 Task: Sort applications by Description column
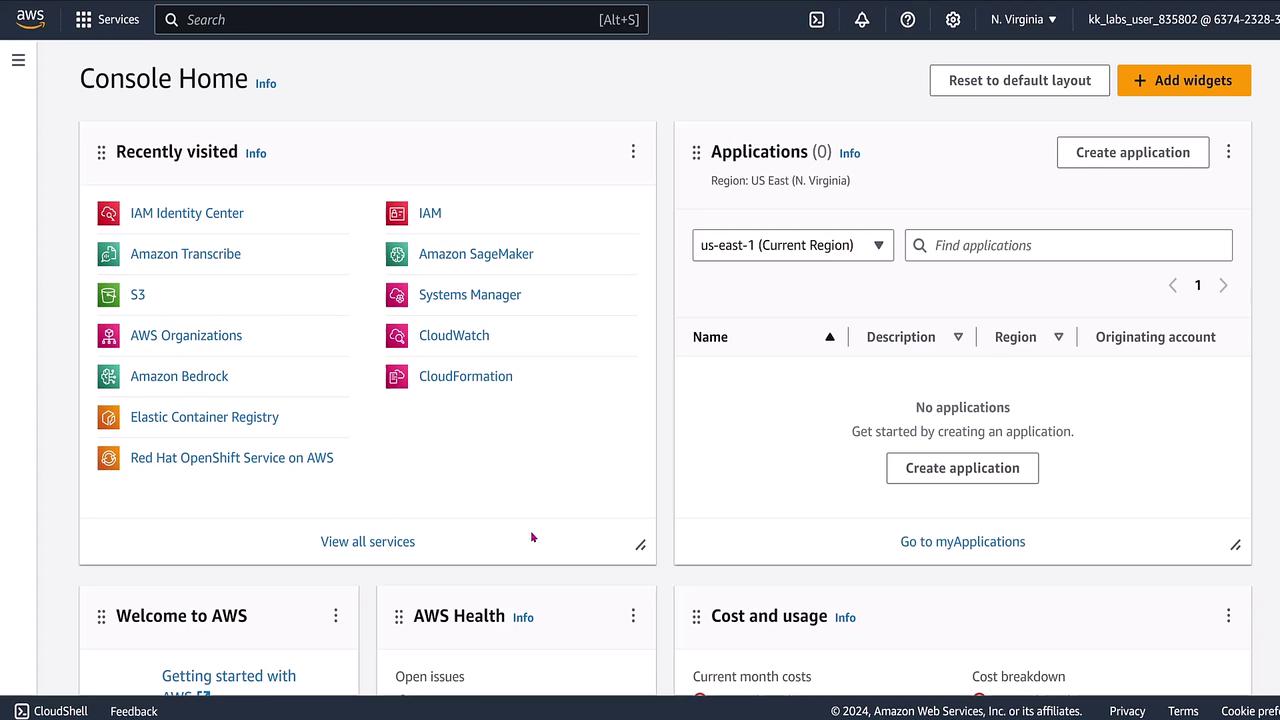[958, 337]
